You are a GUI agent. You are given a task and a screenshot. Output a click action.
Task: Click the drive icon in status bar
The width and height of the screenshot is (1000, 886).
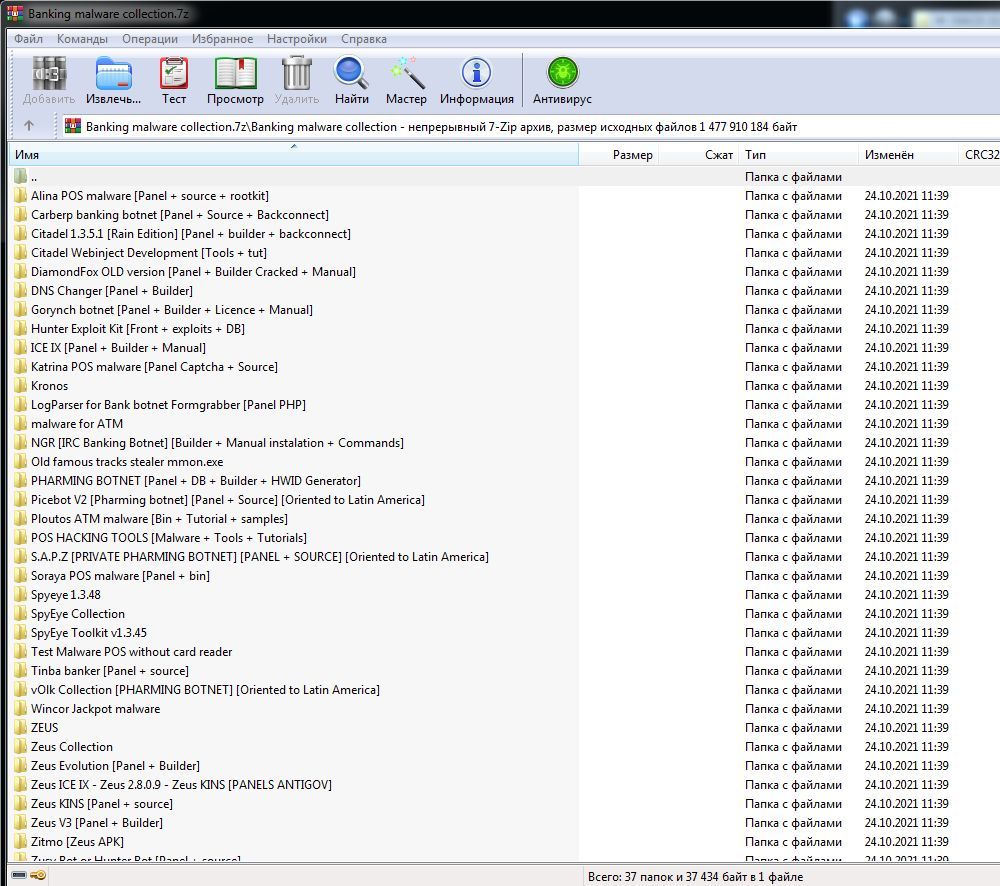(19, 875)
